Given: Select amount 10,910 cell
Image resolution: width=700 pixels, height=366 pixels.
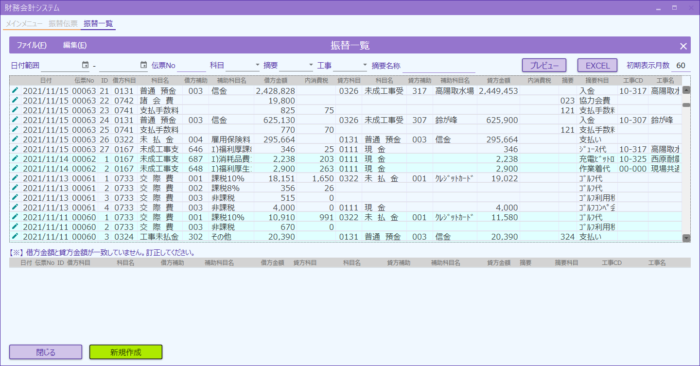Looking at the screenshot, I should 275,217.
